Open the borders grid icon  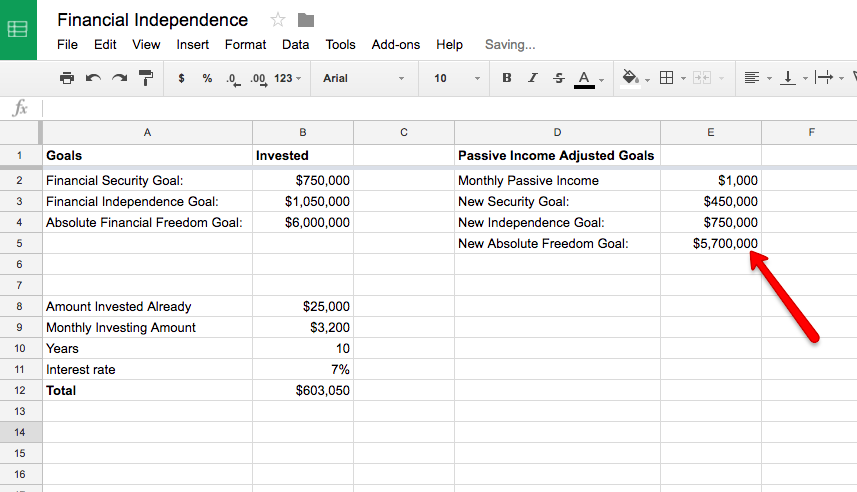pos(666,78)
